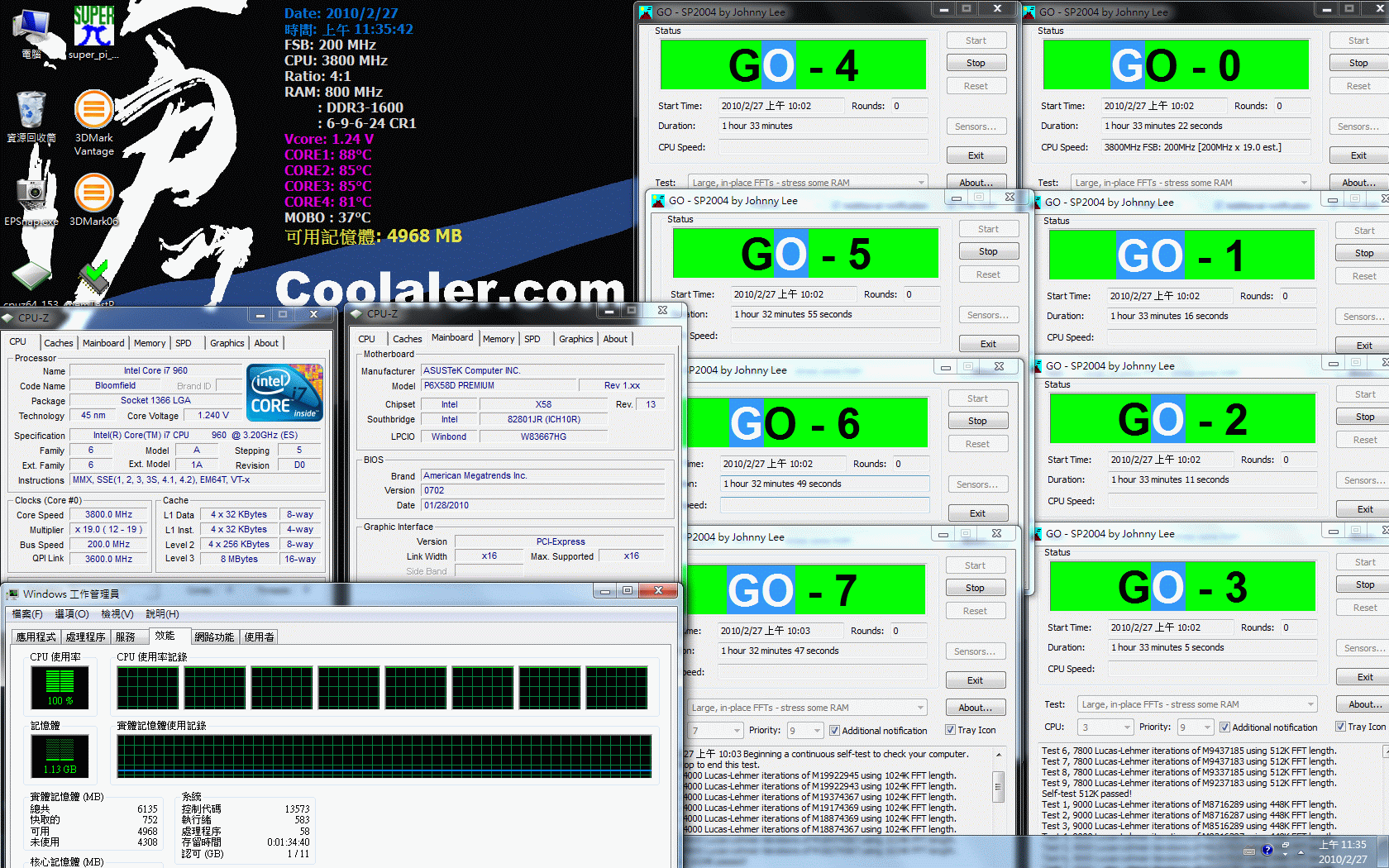Switch to 處理程序 tab in Task Manager

pyautogui.click(x=86, y=637)
